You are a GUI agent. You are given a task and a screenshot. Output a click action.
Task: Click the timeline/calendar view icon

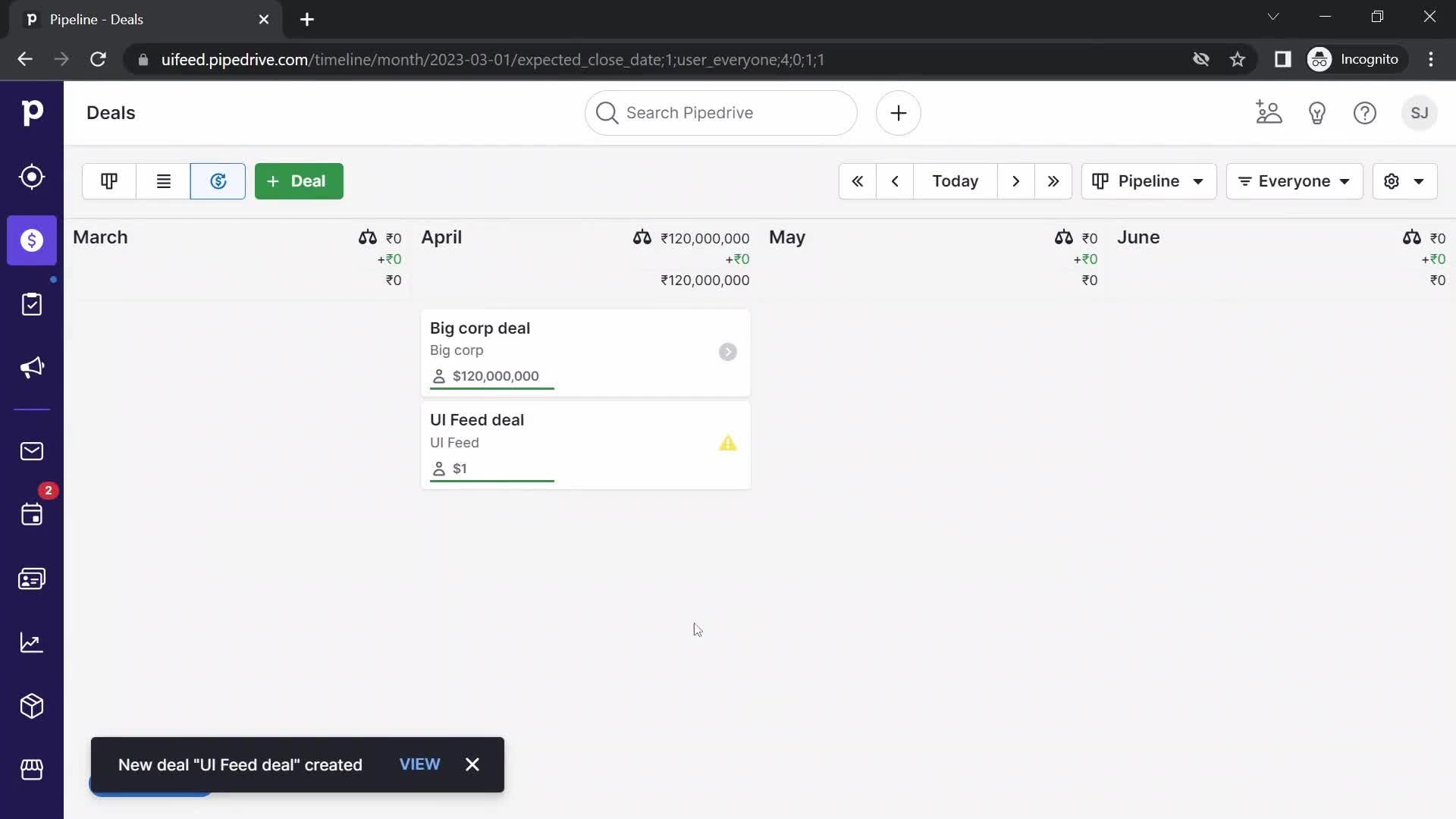tap(217, 181)
